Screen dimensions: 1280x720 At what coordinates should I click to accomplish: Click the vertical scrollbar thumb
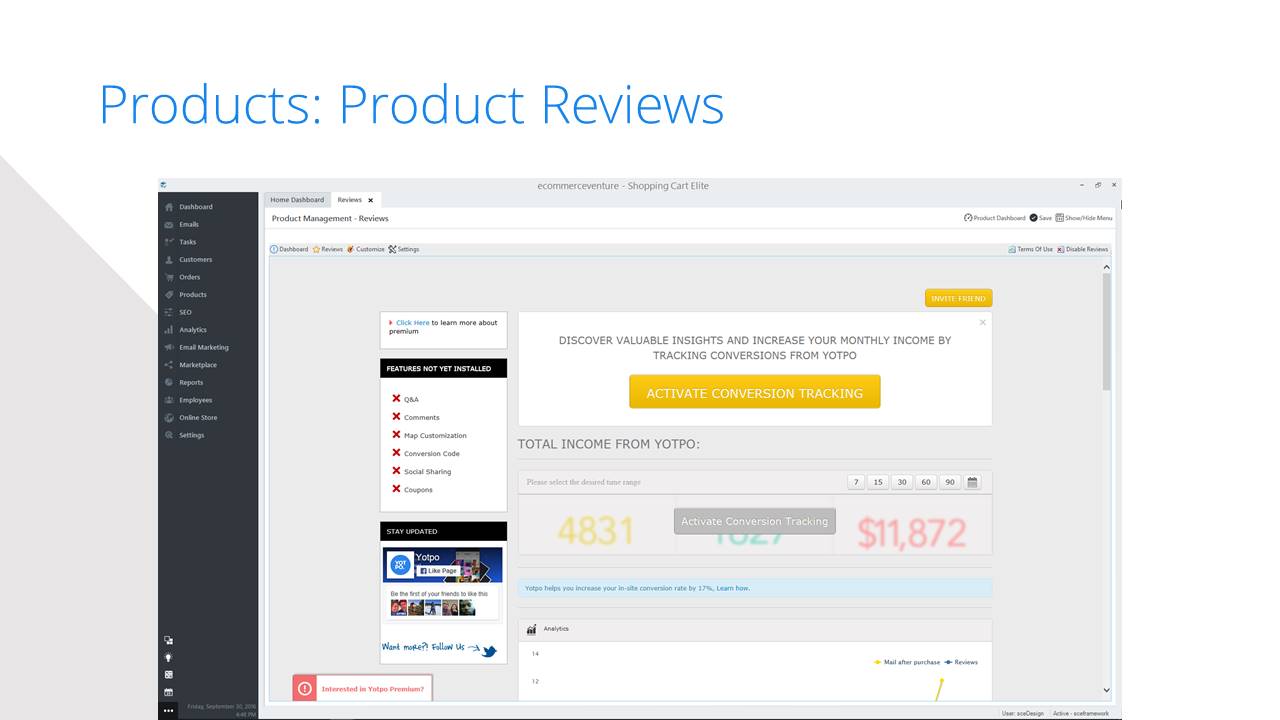(1107, 332)
